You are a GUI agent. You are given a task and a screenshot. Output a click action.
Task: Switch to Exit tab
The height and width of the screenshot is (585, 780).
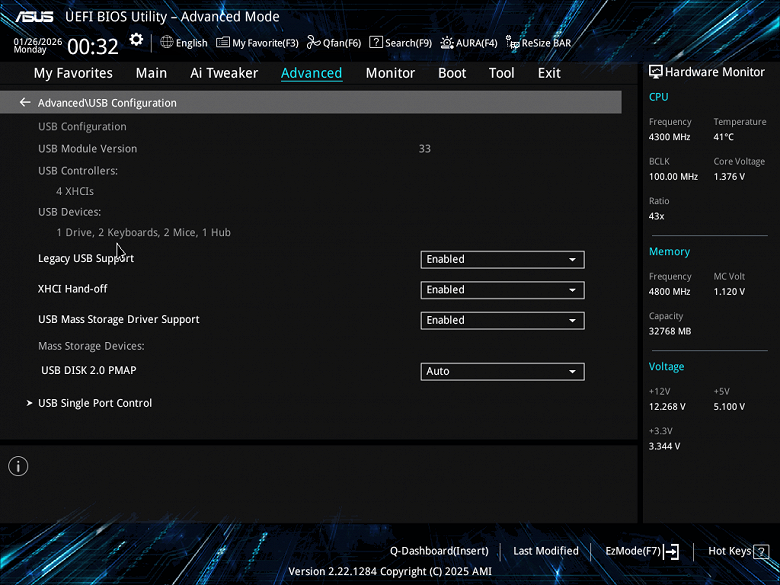(549, 73)
